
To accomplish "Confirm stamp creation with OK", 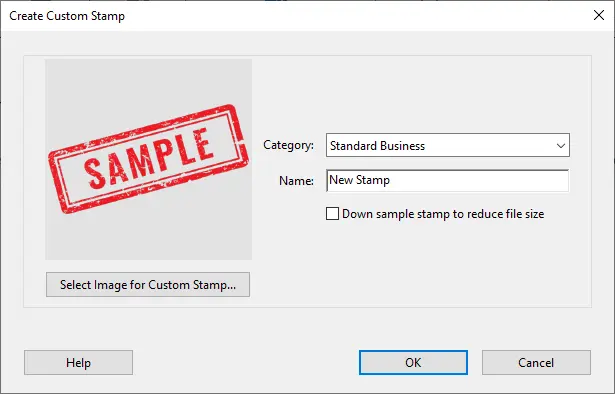I will [413, 363].
